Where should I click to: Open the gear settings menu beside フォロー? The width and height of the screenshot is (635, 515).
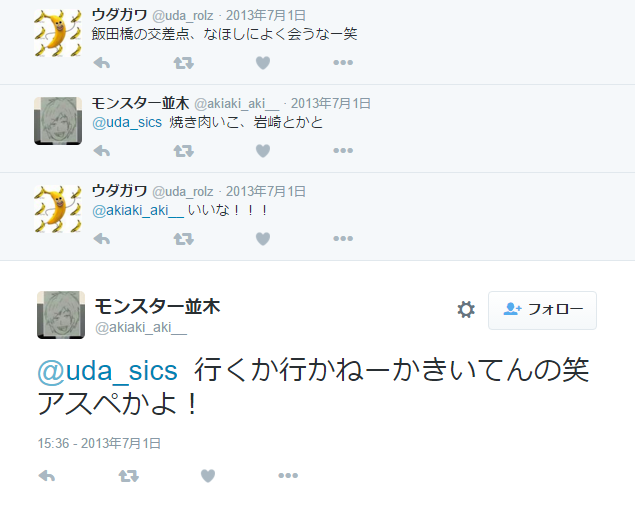(466, 310)
